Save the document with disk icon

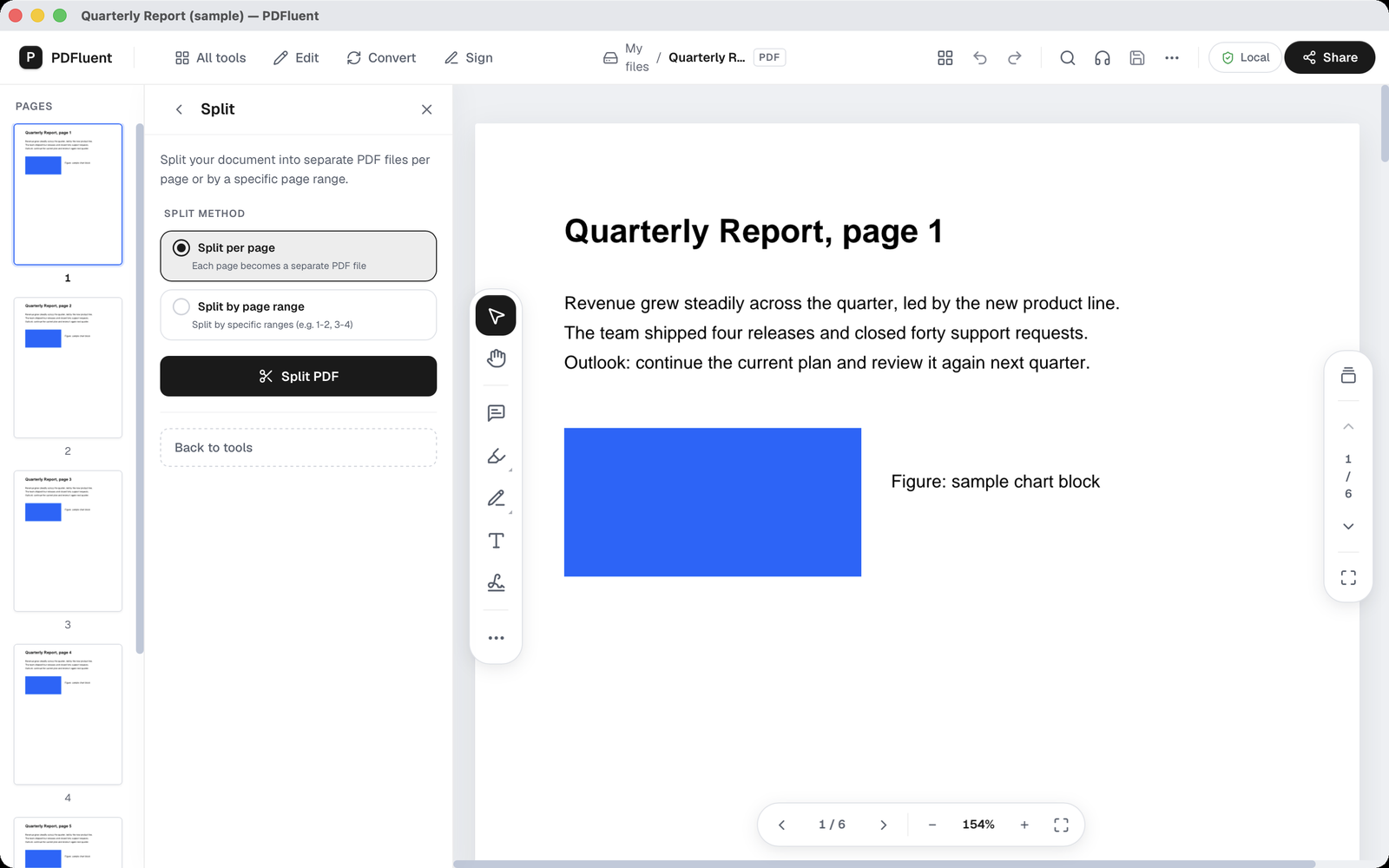[1137, 57]
